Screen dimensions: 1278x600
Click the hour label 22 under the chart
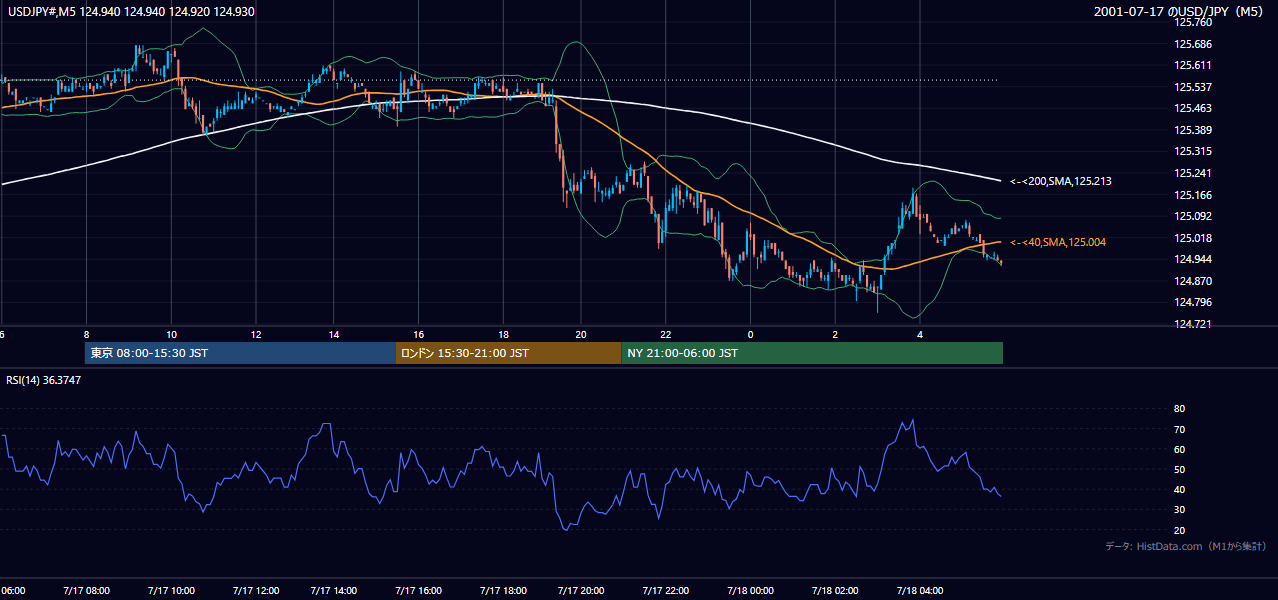(666, 335)
